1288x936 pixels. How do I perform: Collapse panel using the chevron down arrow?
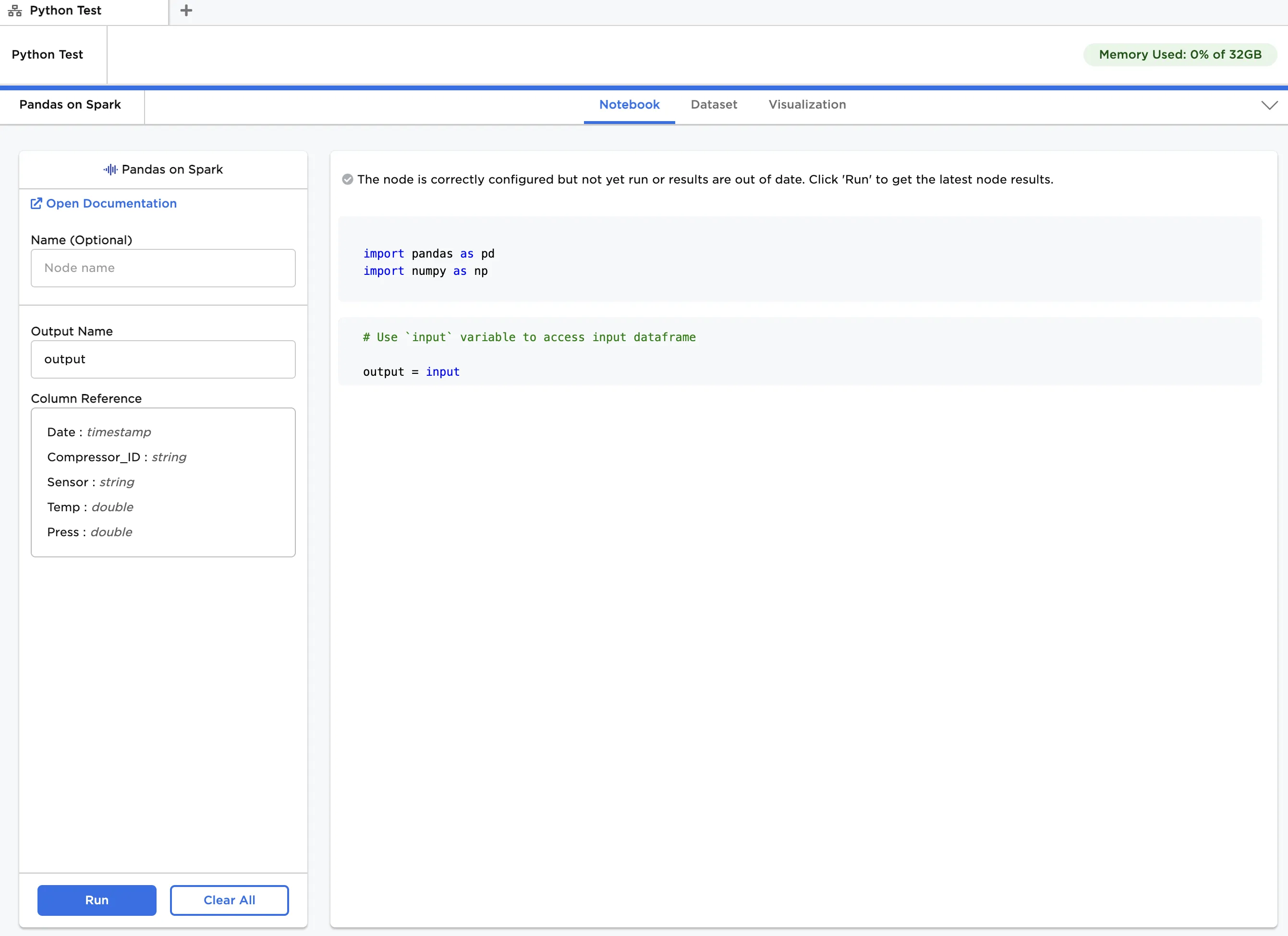1269,105
